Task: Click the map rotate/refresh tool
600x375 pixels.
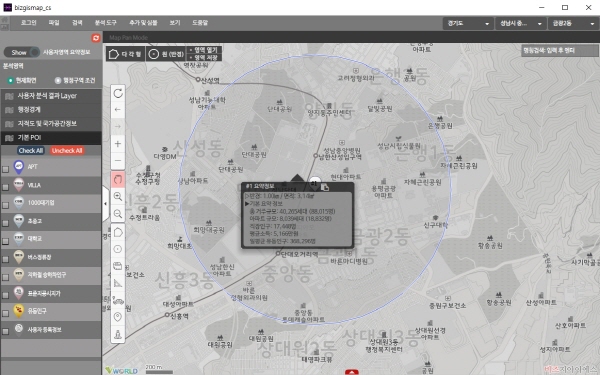Action: pyautogui.click(x=118, y=93)
